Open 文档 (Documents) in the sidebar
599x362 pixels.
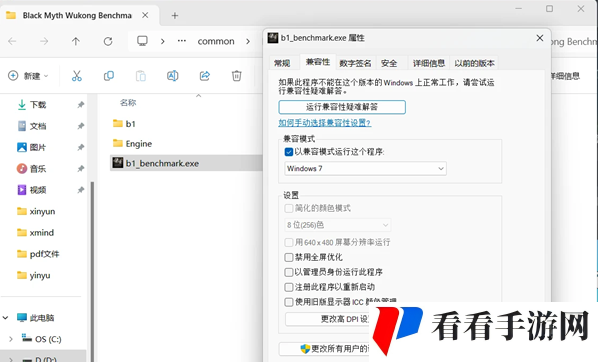pos(38,126)
